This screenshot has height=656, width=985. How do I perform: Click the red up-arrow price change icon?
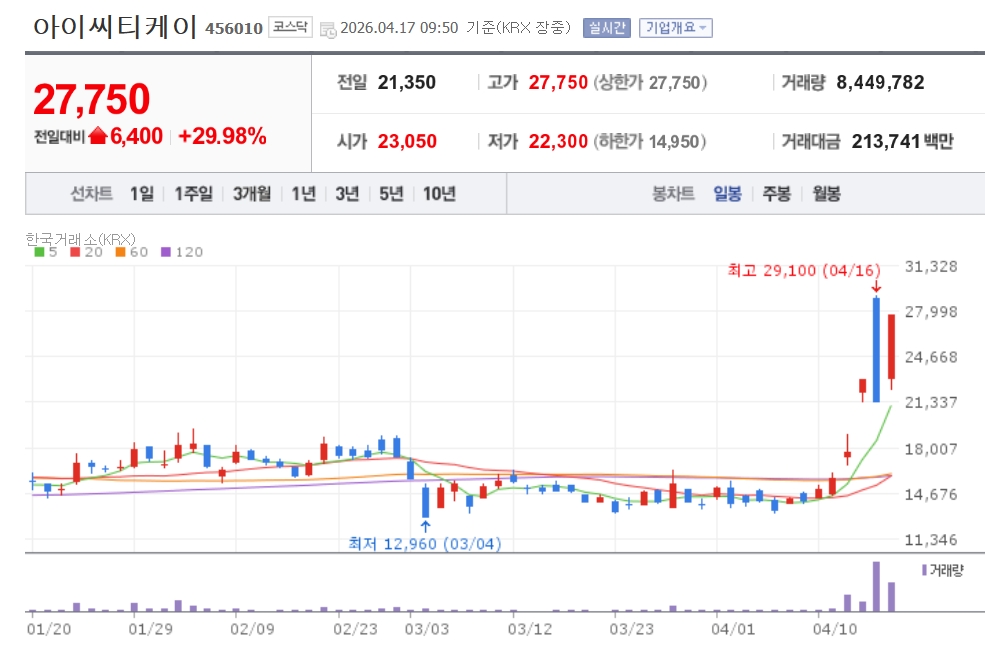[98, 136]
